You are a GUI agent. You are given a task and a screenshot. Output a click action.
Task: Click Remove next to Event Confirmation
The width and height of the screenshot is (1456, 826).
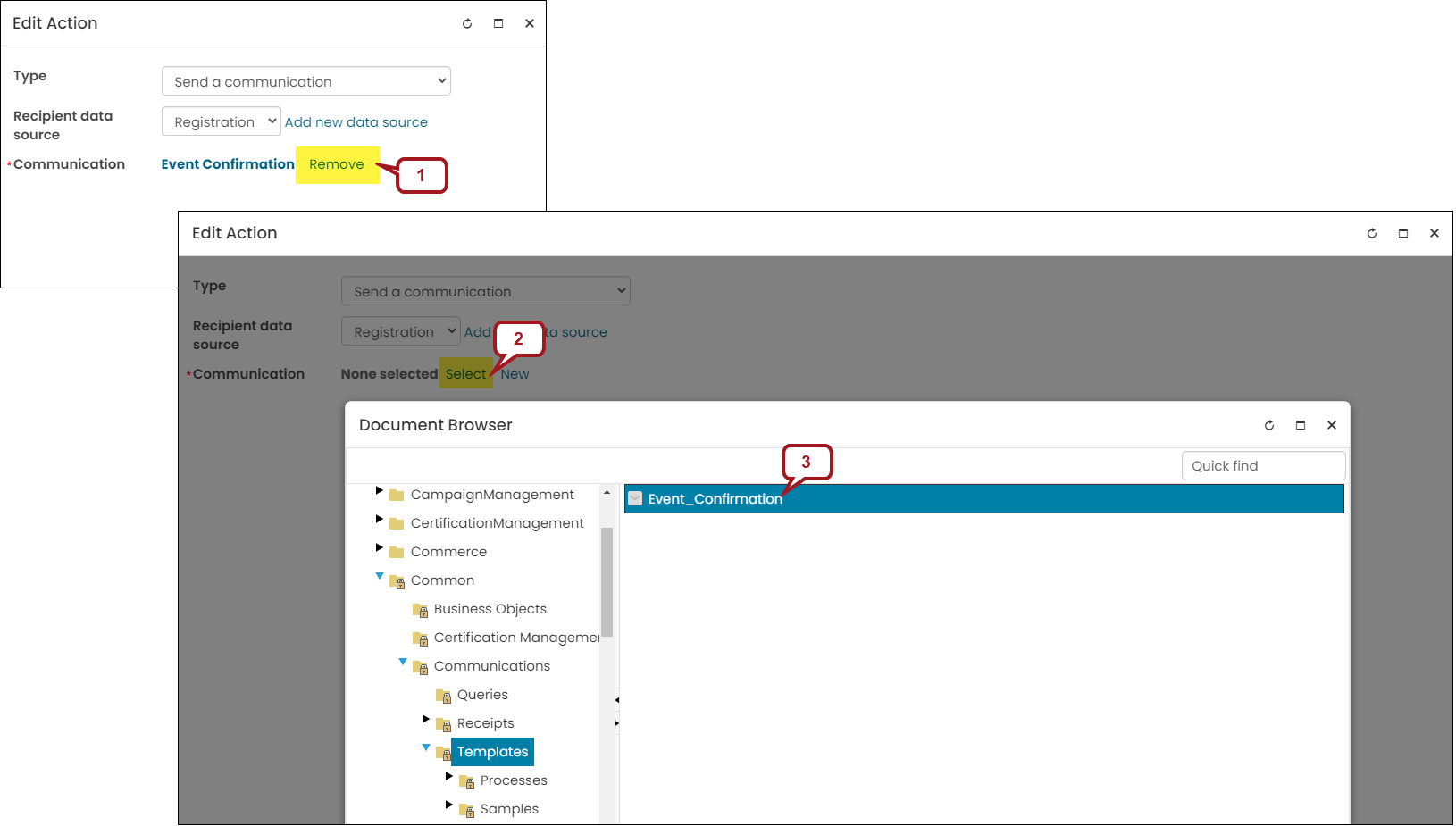tap(337, 164)
